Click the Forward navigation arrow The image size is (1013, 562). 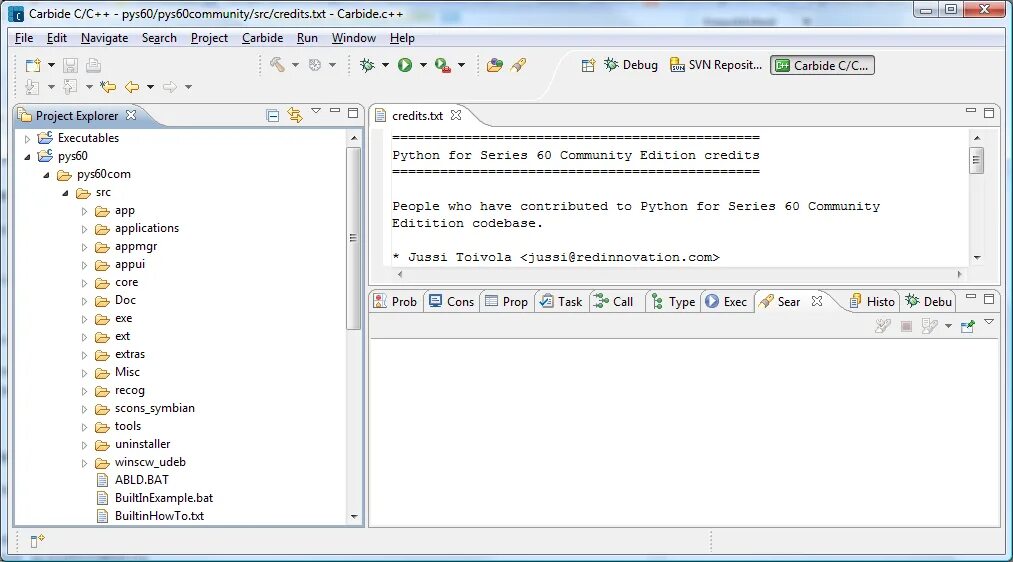tap(170, 87)
